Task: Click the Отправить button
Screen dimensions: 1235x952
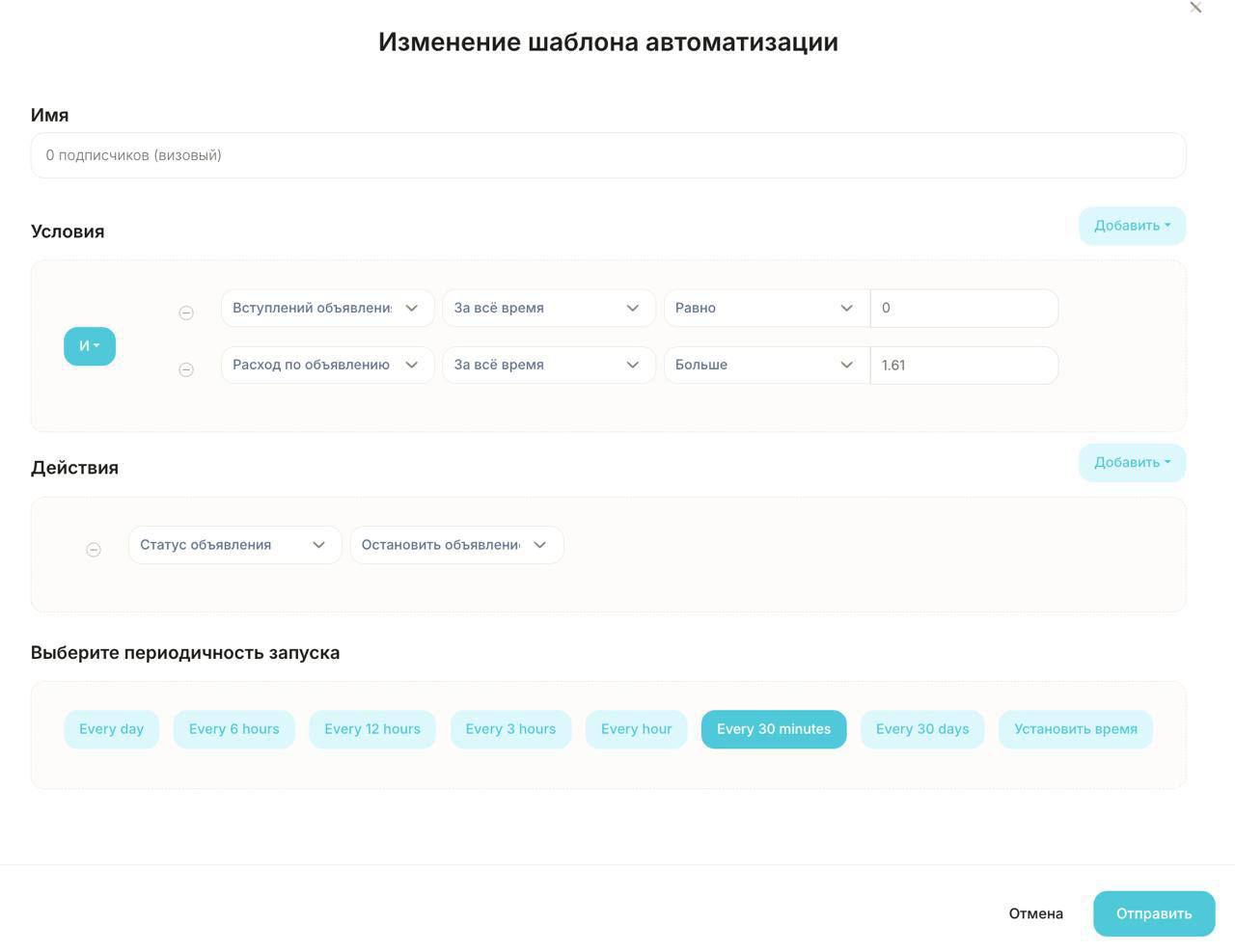Action: click(1153, 913)
